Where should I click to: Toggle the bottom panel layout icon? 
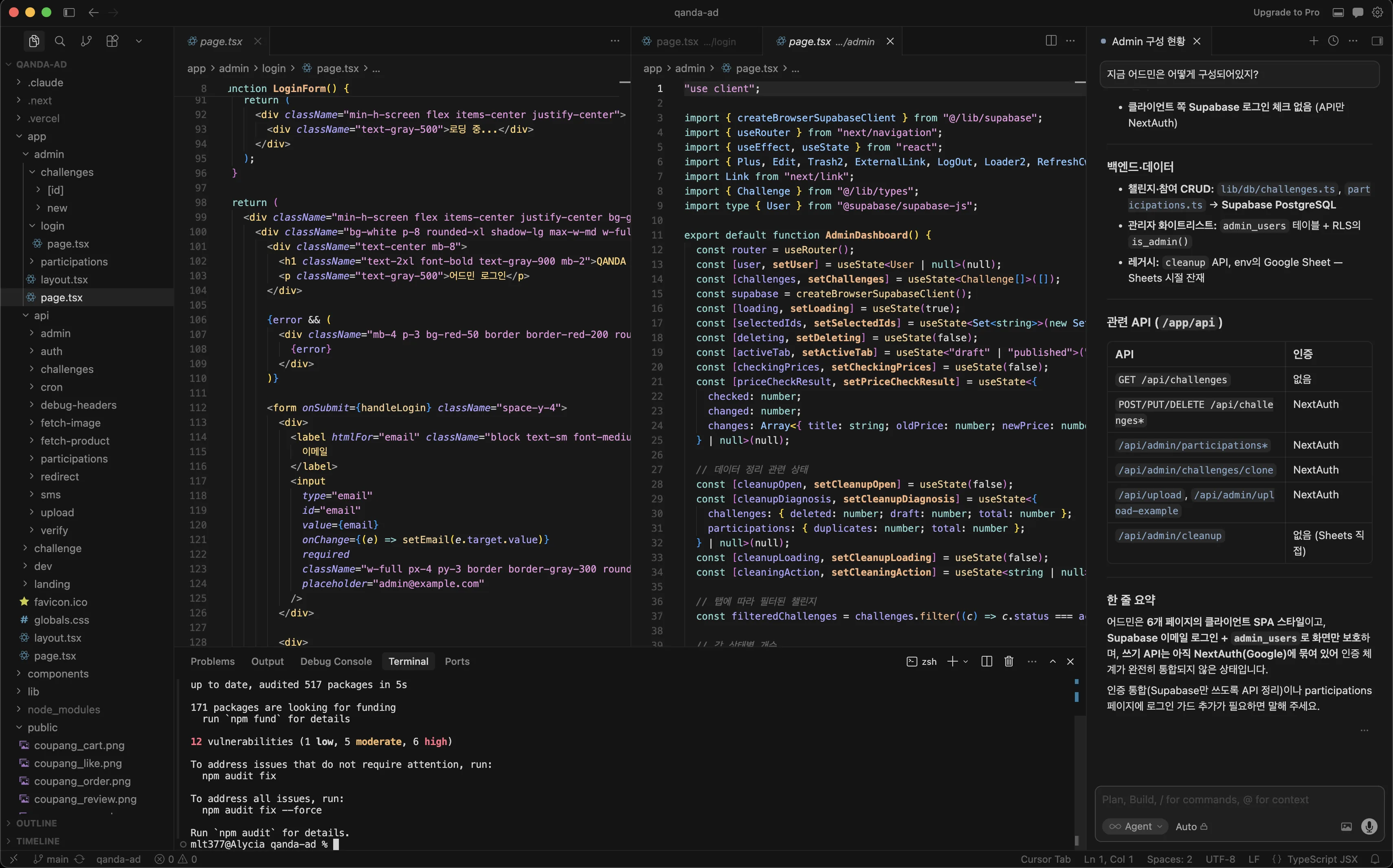point(1338,12)
